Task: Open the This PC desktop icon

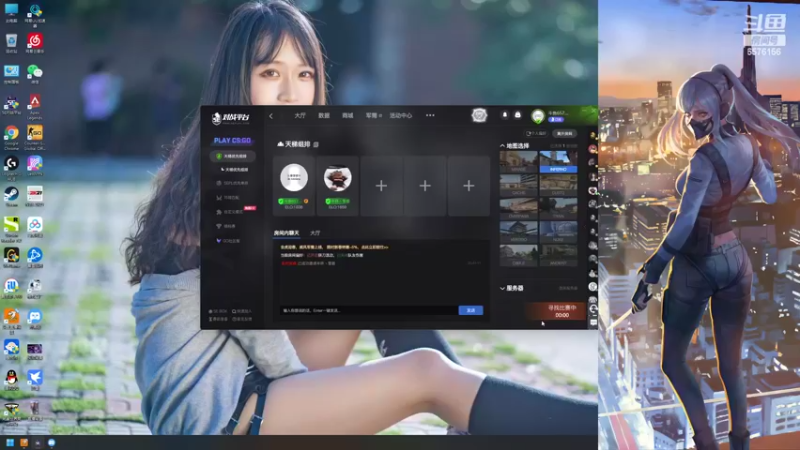Action: pyautogui.click(x=11, y=13)
